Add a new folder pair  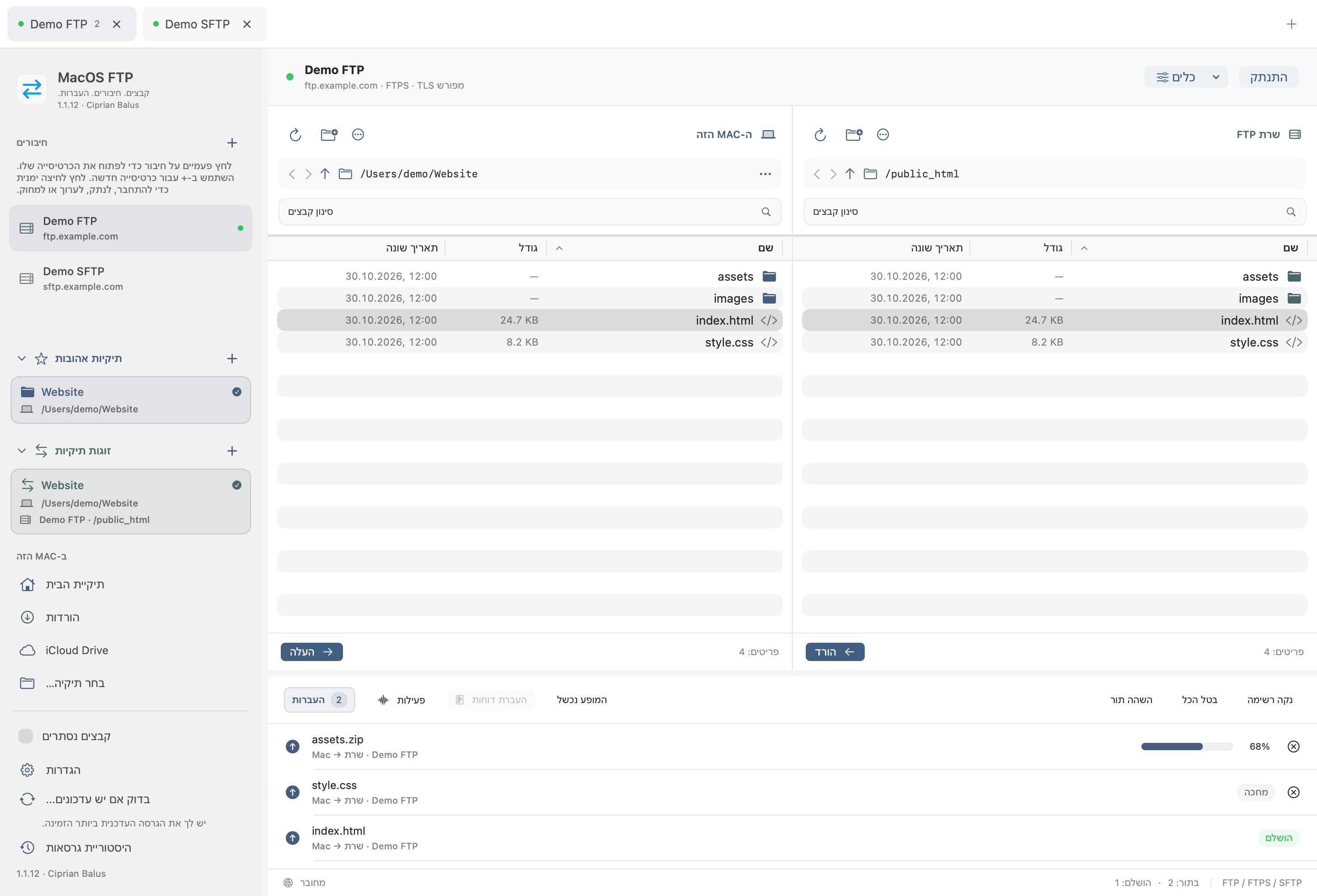[232, 451]
